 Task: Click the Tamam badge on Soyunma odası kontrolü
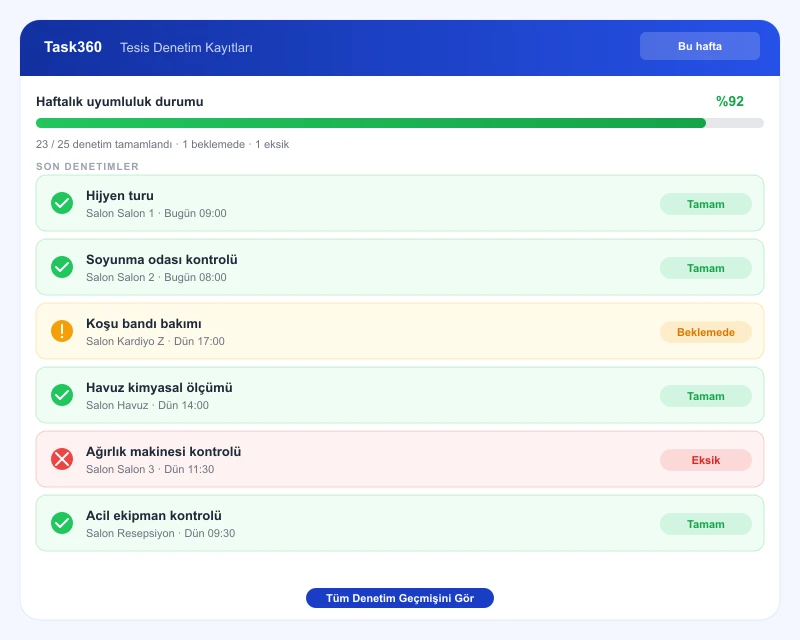706,268
